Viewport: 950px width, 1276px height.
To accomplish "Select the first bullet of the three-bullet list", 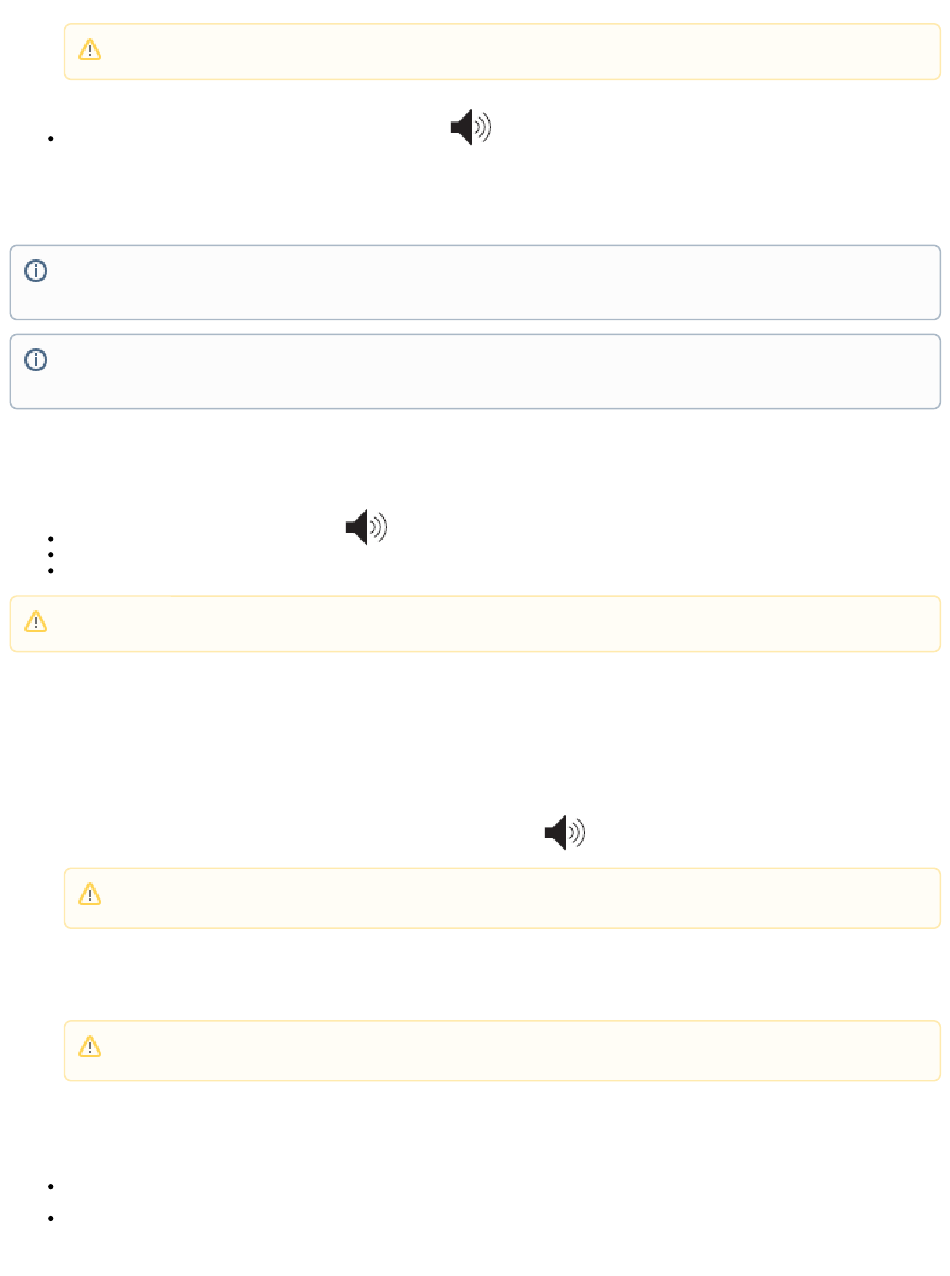I will click(x=49, y=539).
